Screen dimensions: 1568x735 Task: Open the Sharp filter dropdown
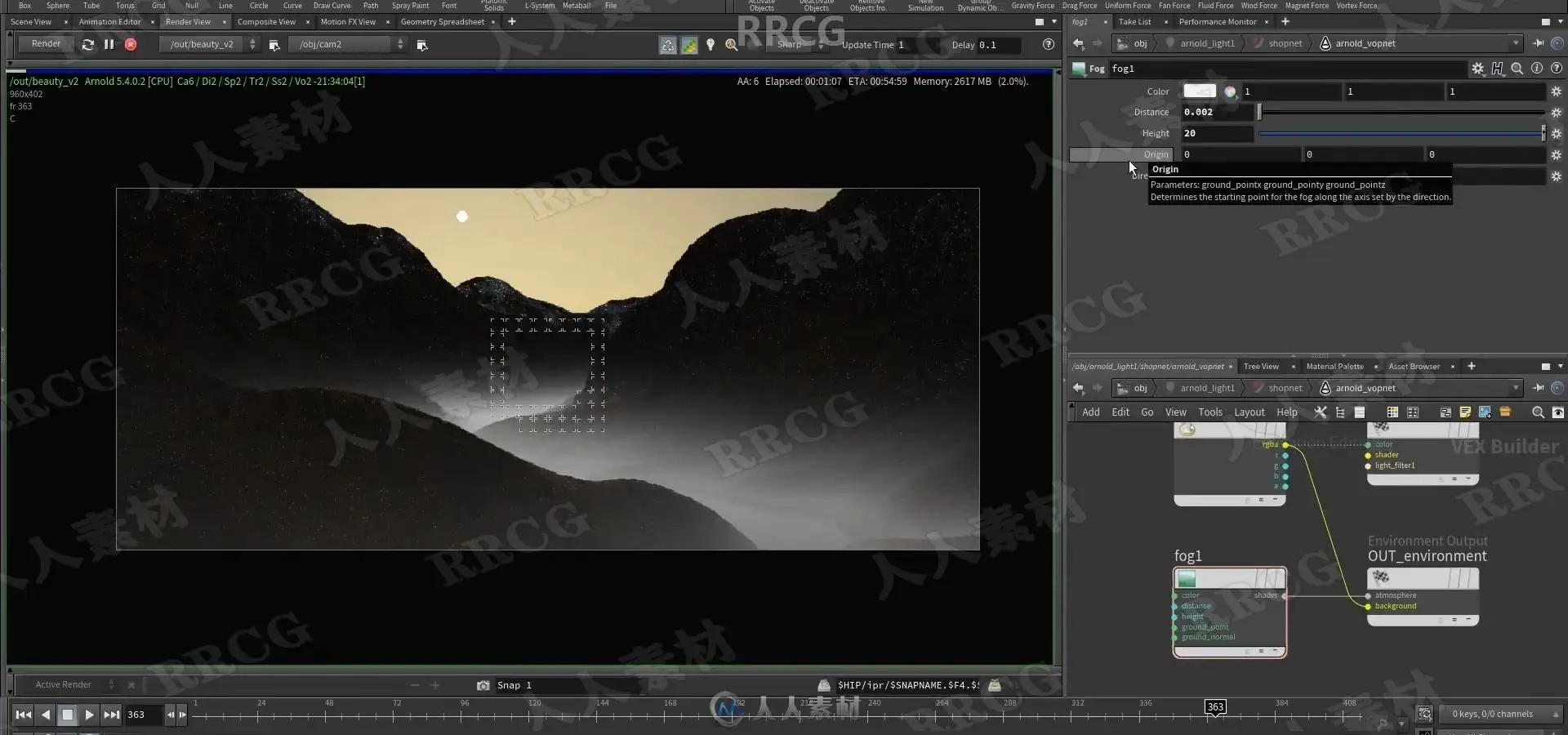796,45
